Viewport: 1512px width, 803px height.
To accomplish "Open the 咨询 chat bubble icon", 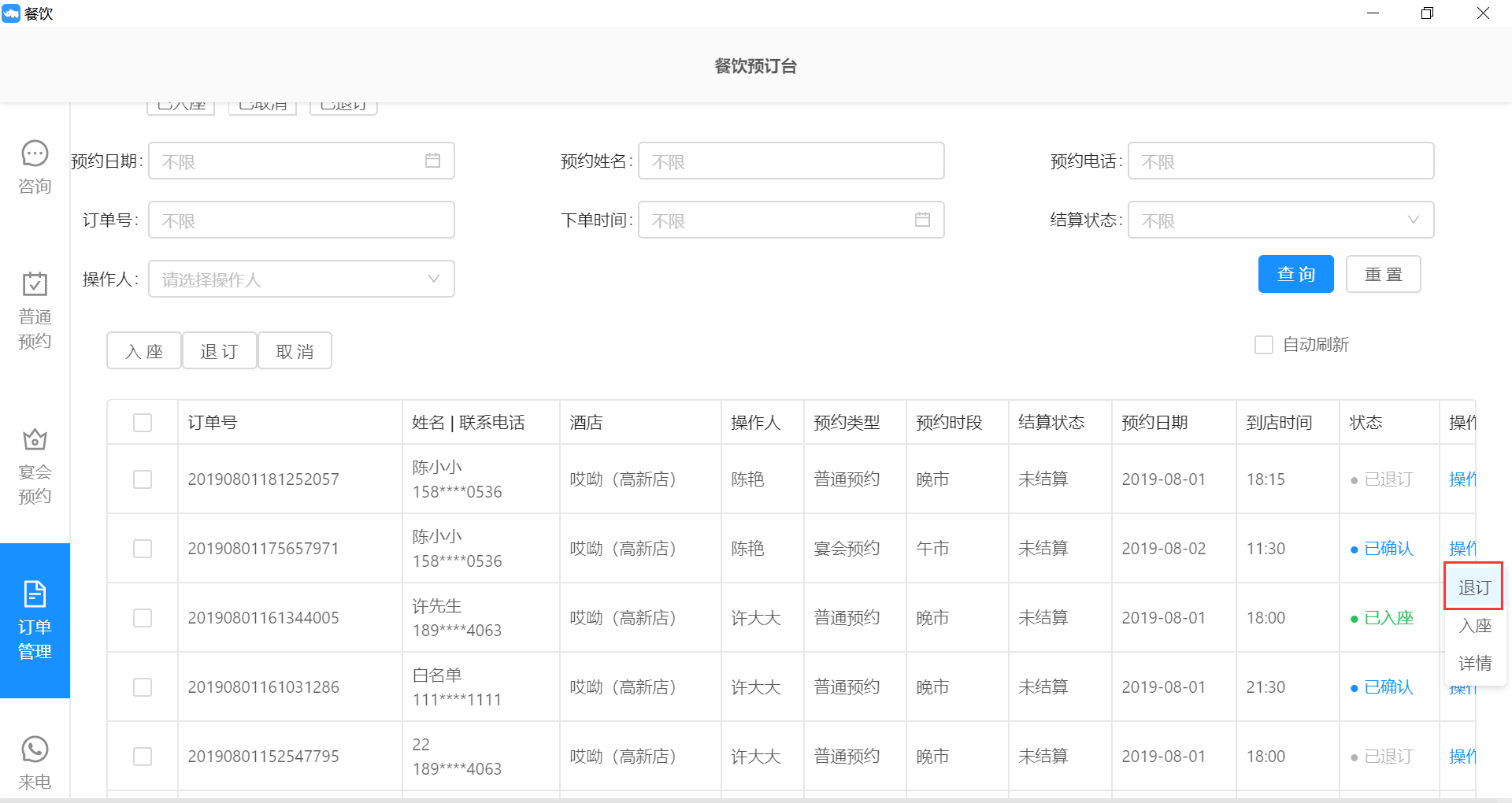I will pyautogui.click(x=35, y=154).
